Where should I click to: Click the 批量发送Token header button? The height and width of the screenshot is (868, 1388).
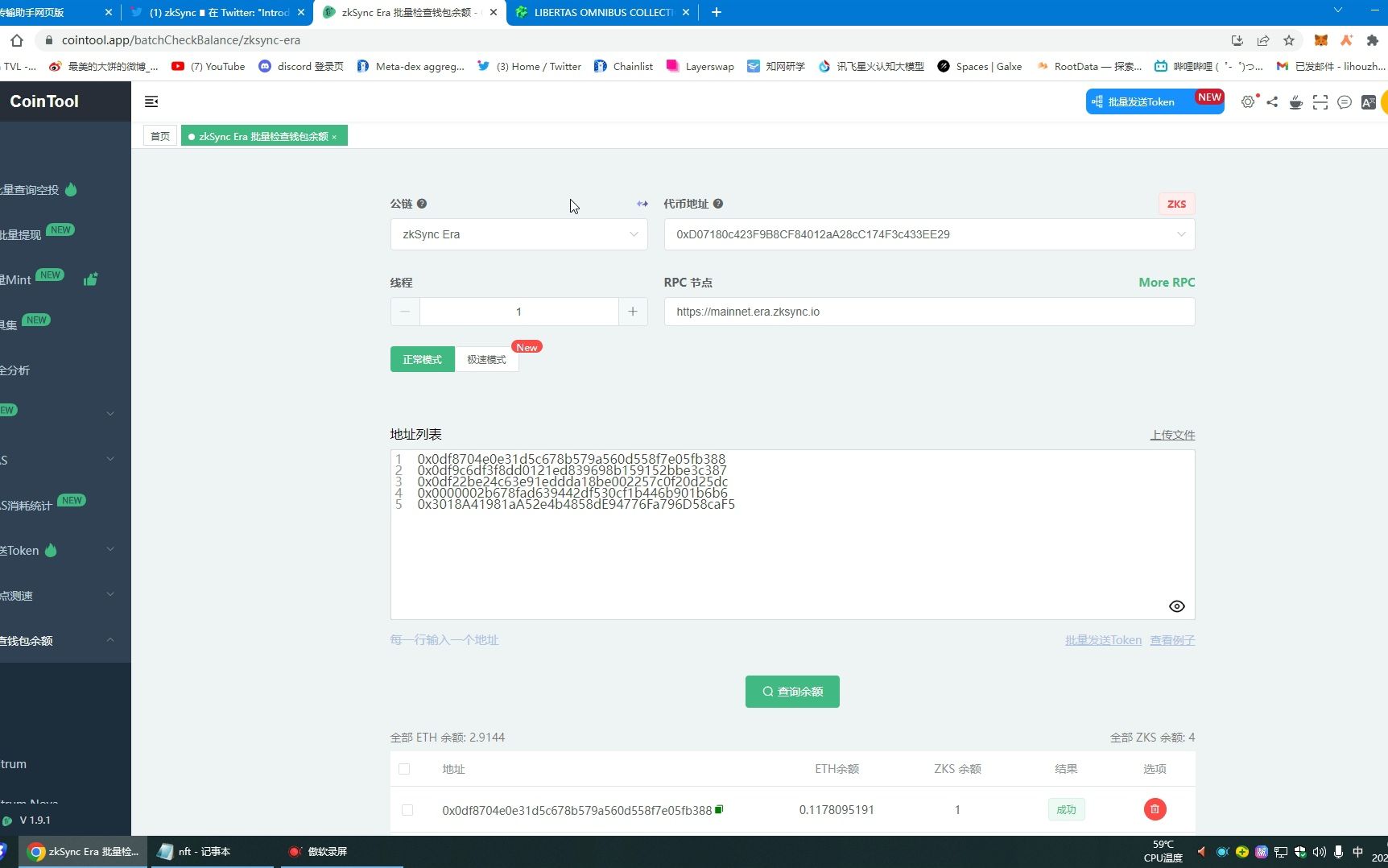click(x=1155, y=101)
